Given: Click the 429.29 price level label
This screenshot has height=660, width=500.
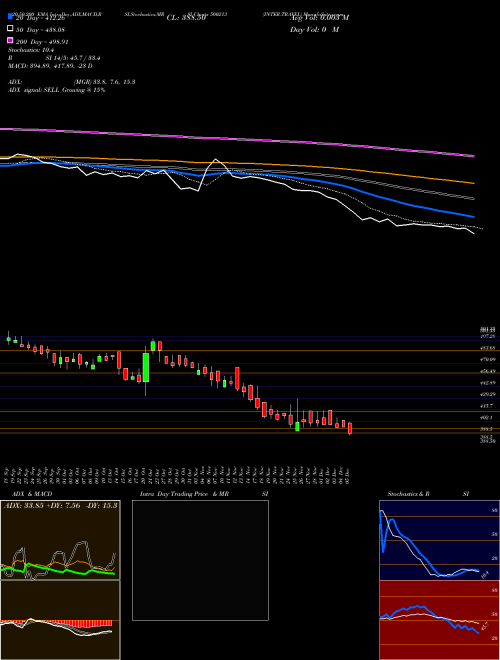Looking at the screenshot, I should pyautogui.click(x=489, y=394).
